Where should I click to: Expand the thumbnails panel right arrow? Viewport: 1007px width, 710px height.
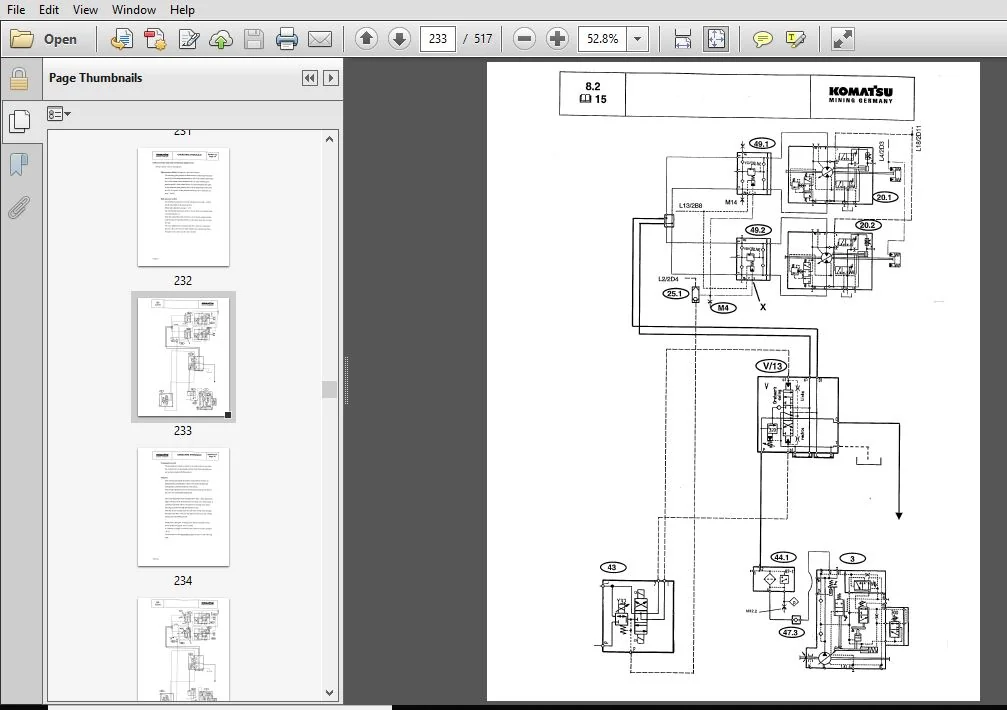pos(331,78)
